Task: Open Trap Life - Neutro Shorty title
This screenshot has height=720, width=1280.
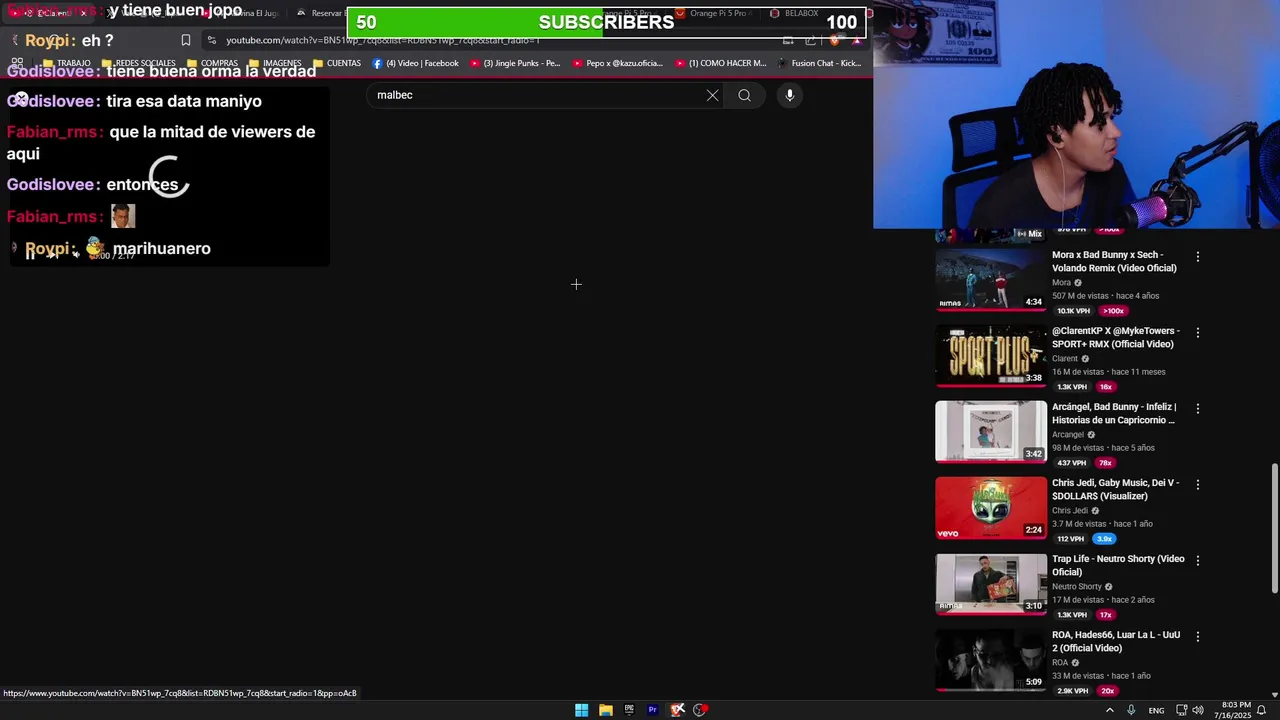Action: (x=1118, y=565)
